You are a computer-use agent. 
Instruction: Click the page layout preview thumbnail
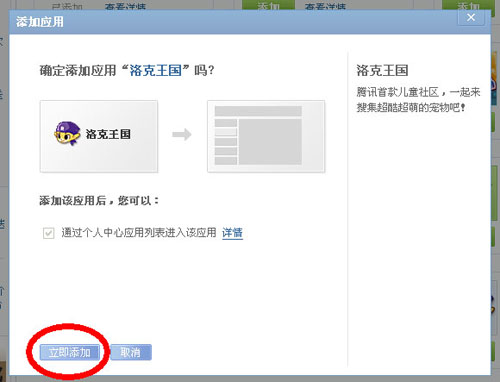pos(266,136)
